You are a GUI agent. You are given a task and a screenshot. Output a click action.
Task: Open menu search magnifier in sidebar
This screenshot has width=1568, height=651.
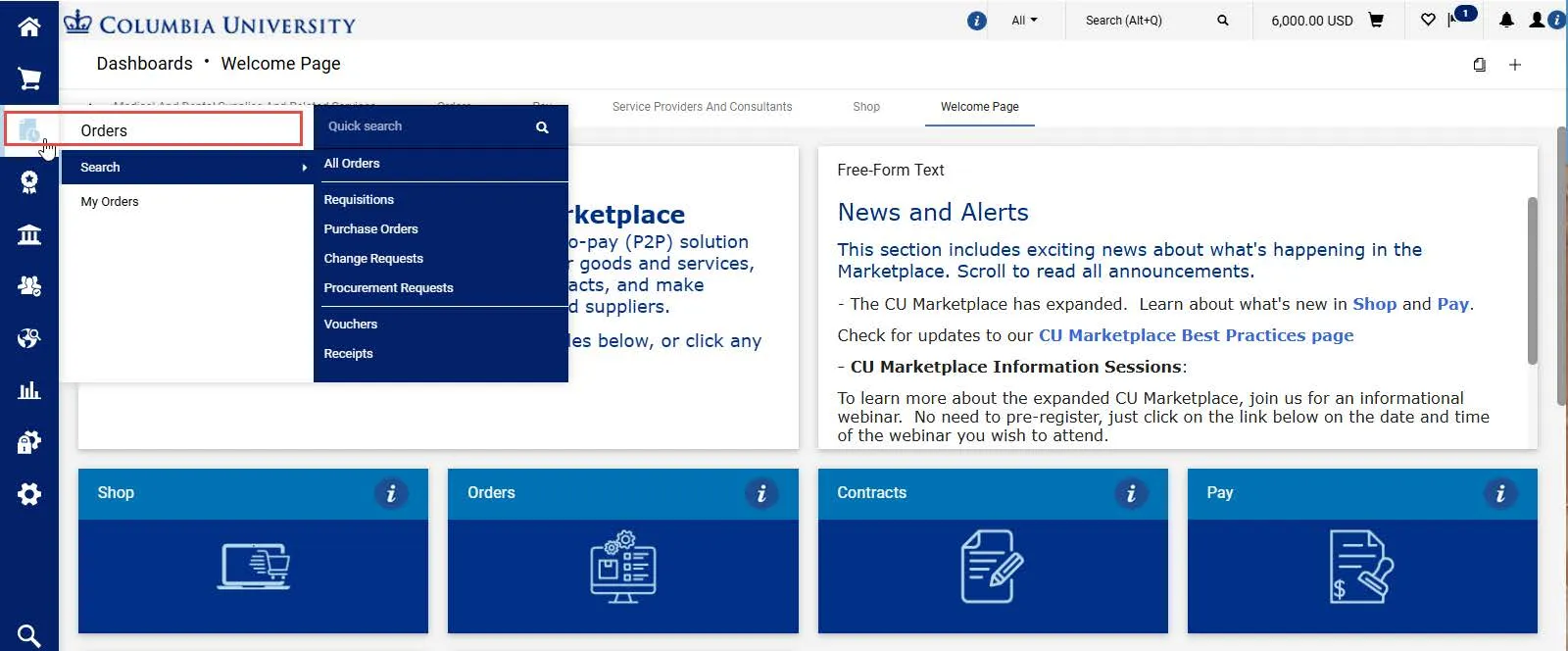pos(29,635)
